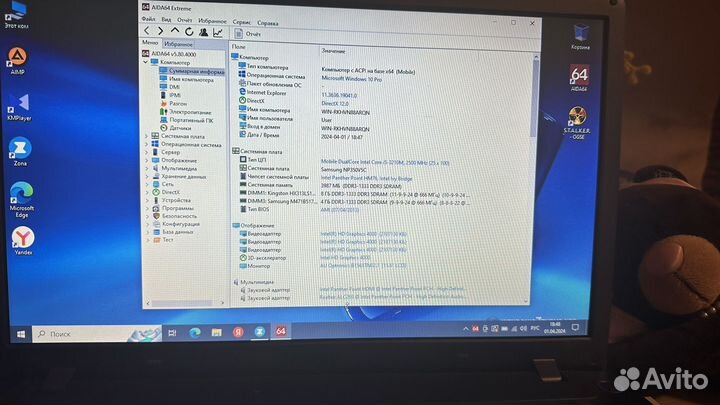Open the Microsoft Windows 10 Pro link

pos(351,79)
